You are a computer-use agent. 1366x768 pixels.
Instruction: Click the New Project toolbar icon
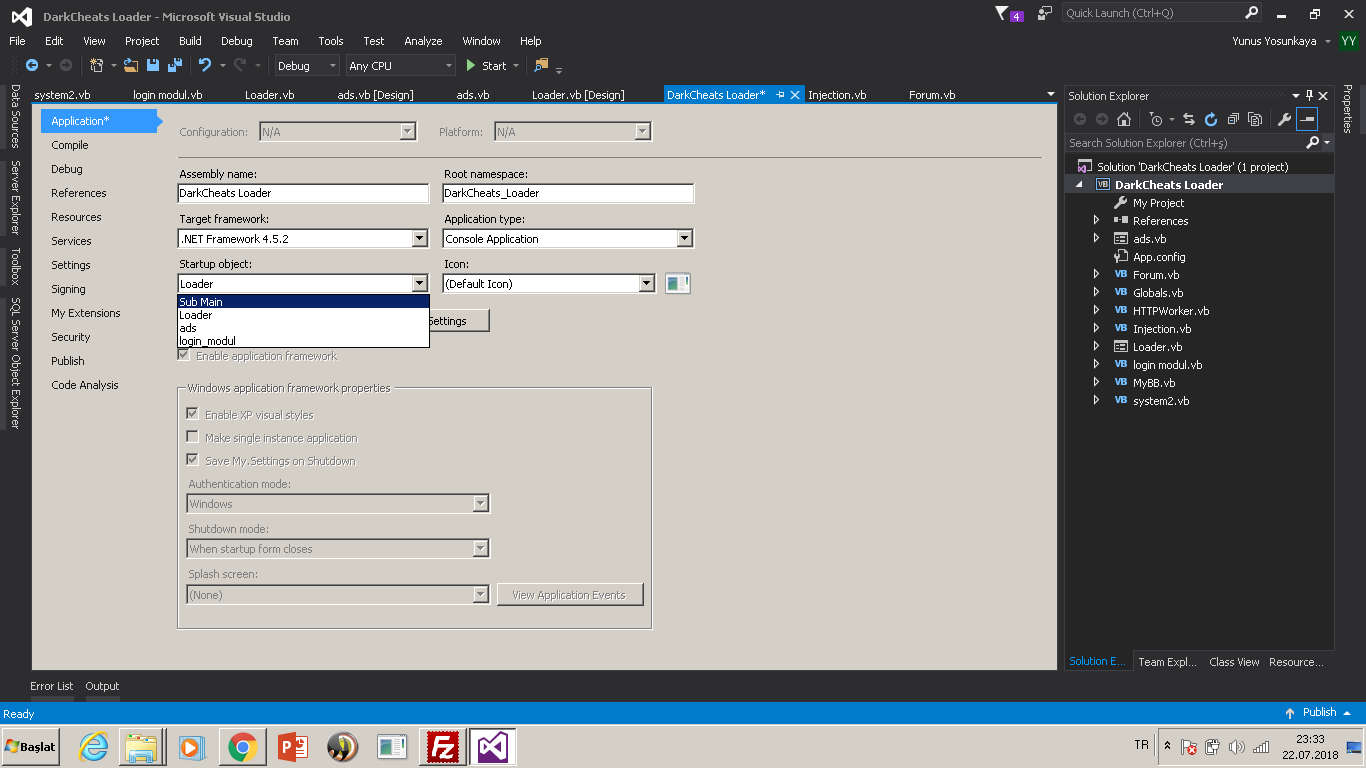[x=97, y=66]
